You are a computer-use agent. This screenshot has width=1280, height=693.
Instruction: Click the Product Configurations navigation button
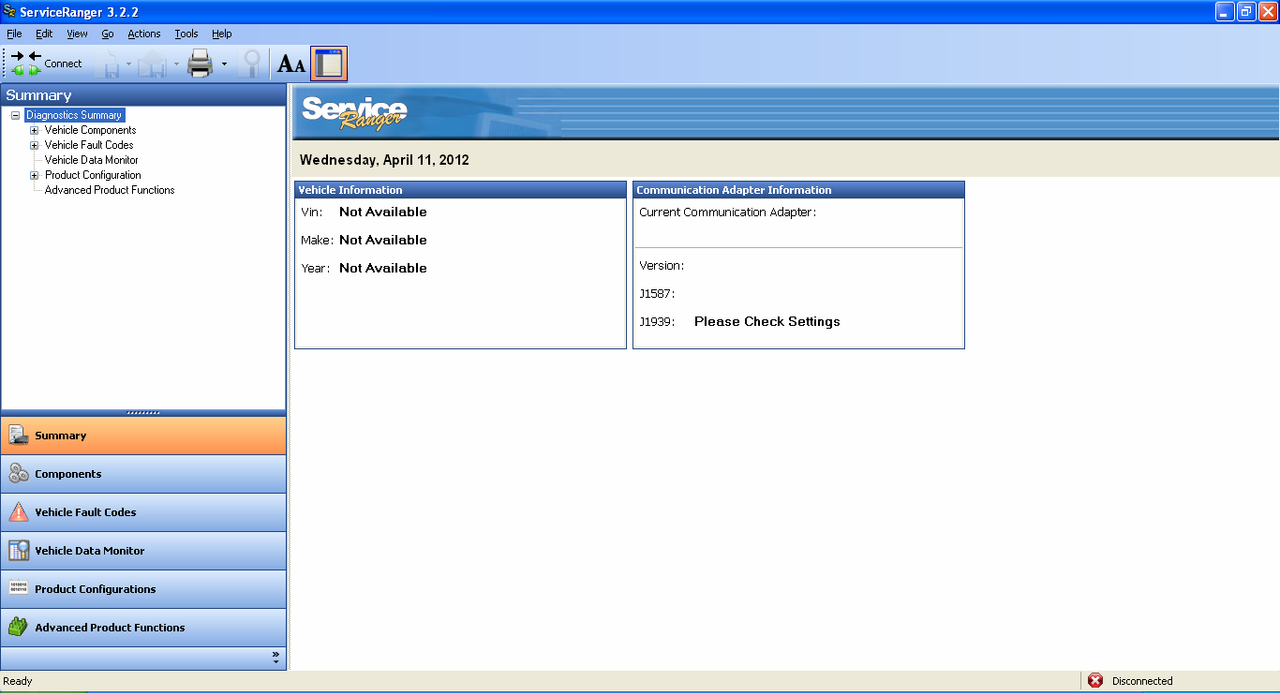143,589
